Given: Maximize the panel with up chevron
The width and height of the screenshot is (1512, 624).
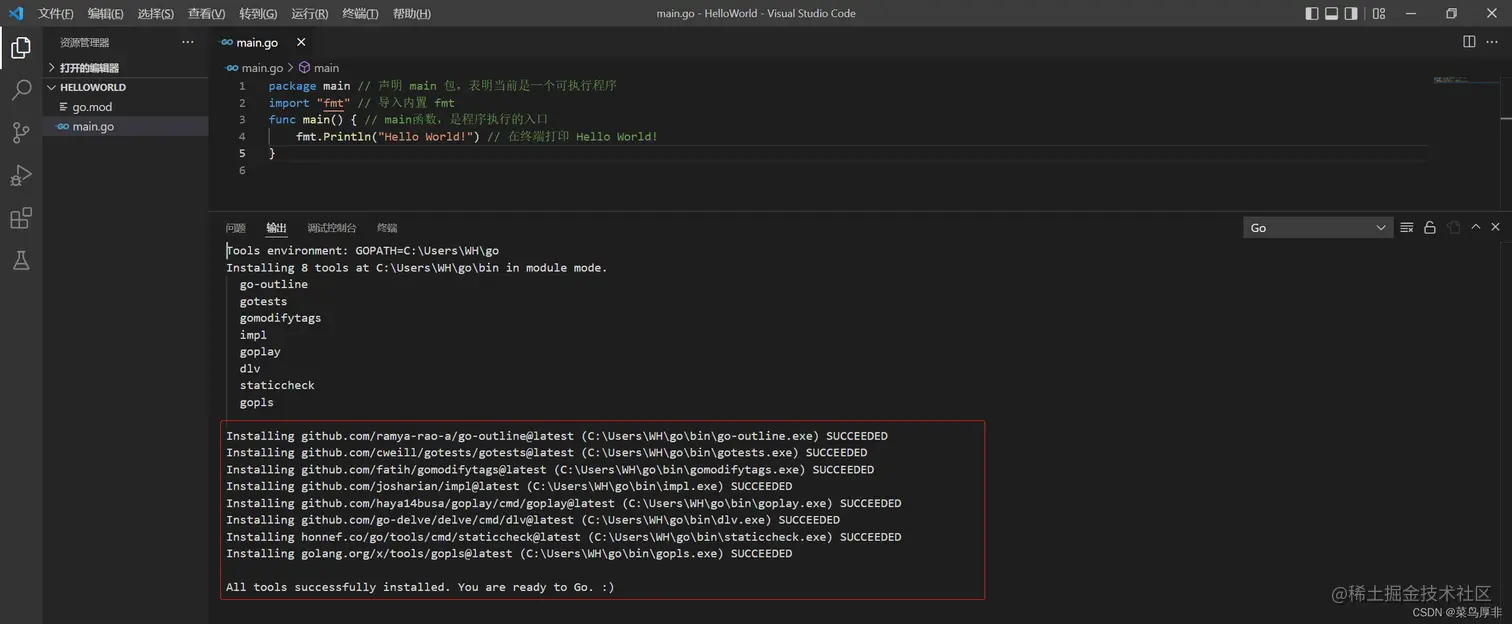Looking at the screenshot, I should (x=1475, y=228).
